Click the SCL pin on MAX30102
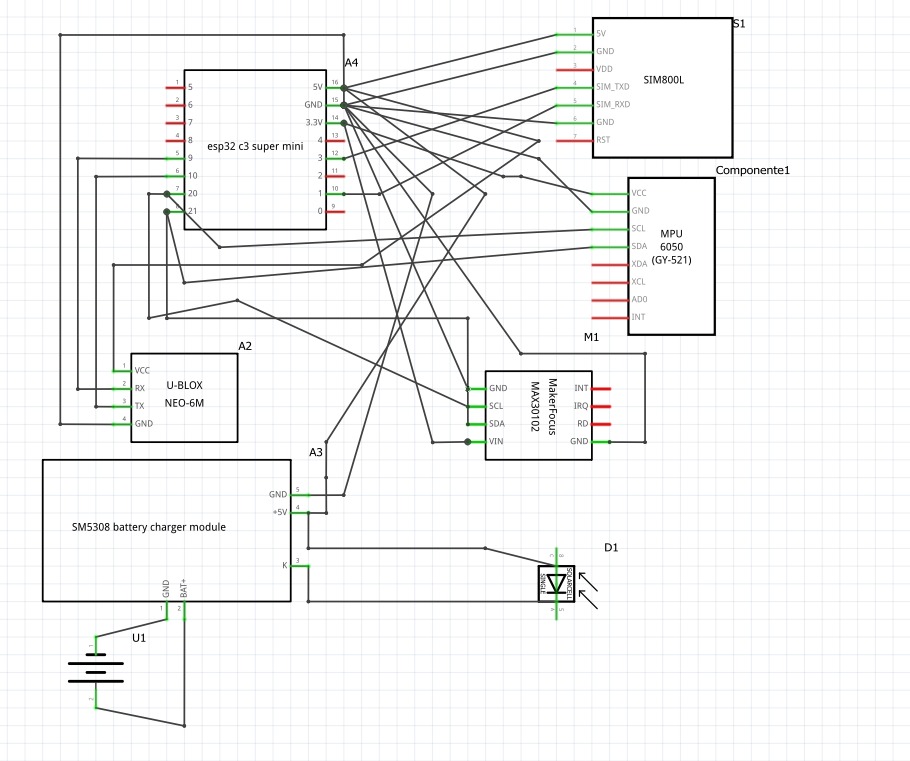910x761 pixels. (x=476, y=406)
